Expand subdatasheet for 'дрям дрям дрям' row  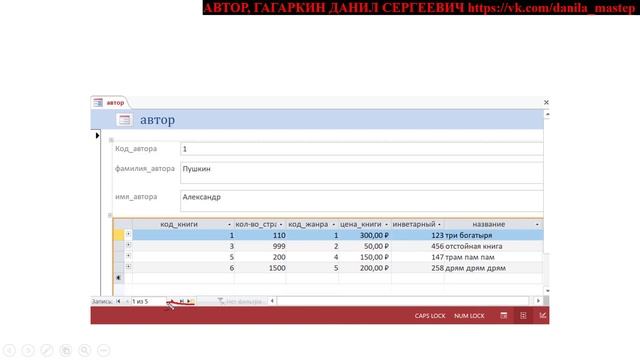click(128, 267)
